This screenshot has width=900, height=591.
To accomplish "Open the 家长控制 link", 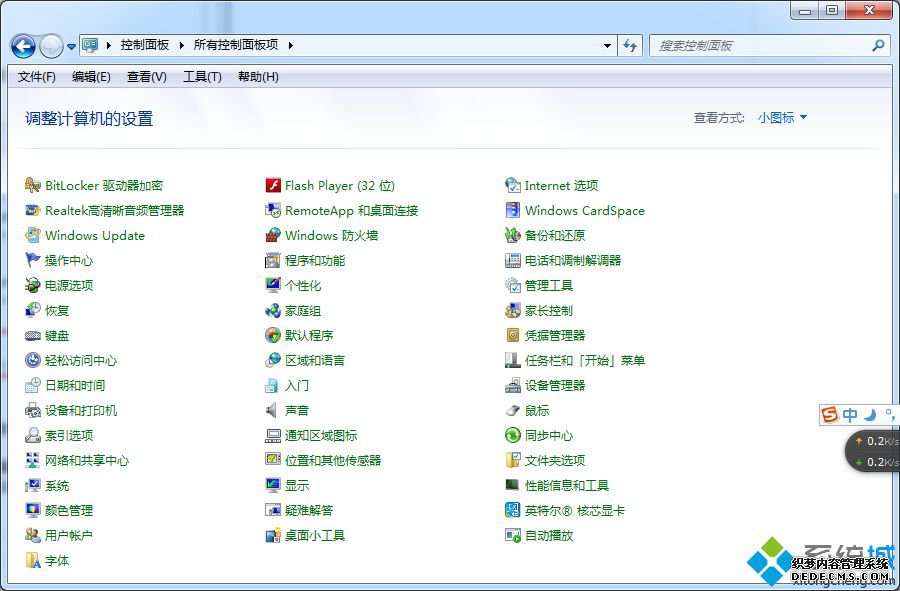I will click(x=549, y=310).
